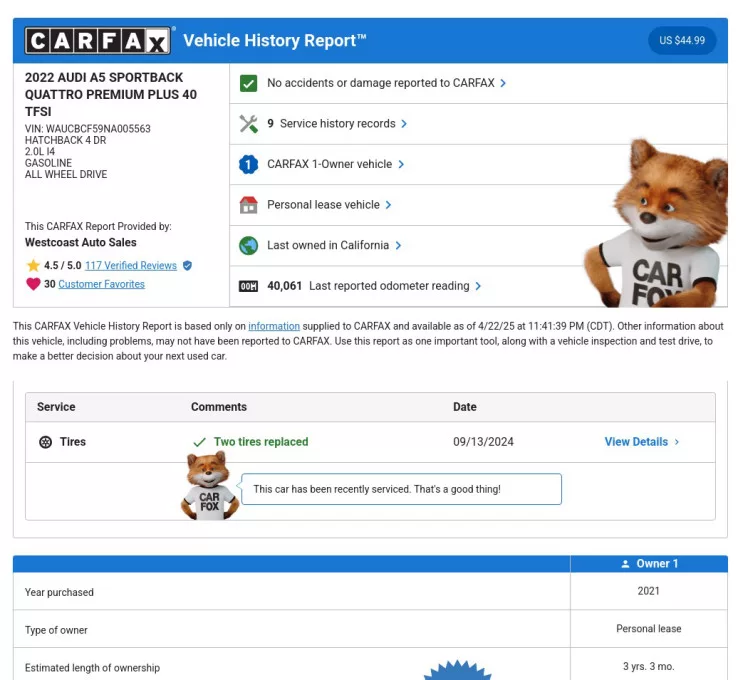The width and height of the screenshot is (743, 680).
Task: Click the gold star rating icon
Action: pyautogui.click(x=33, y=266)
